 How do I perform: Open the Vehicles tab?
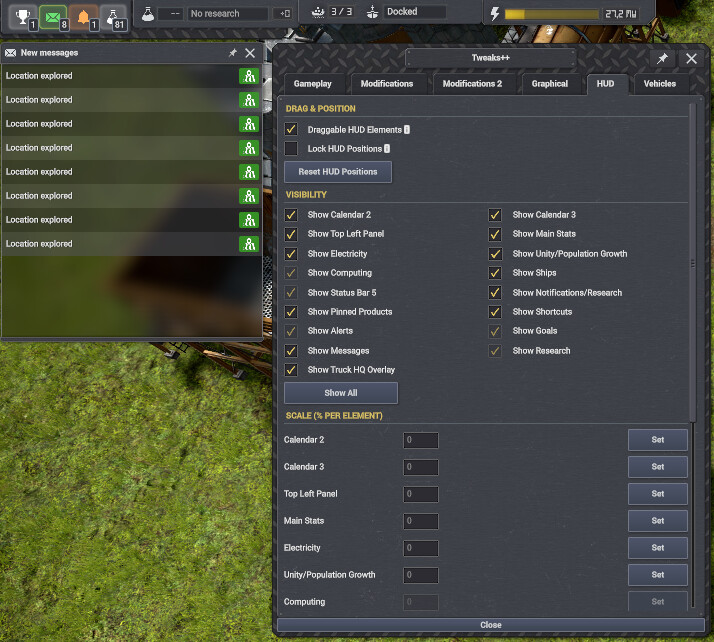(x=659, y=84)
